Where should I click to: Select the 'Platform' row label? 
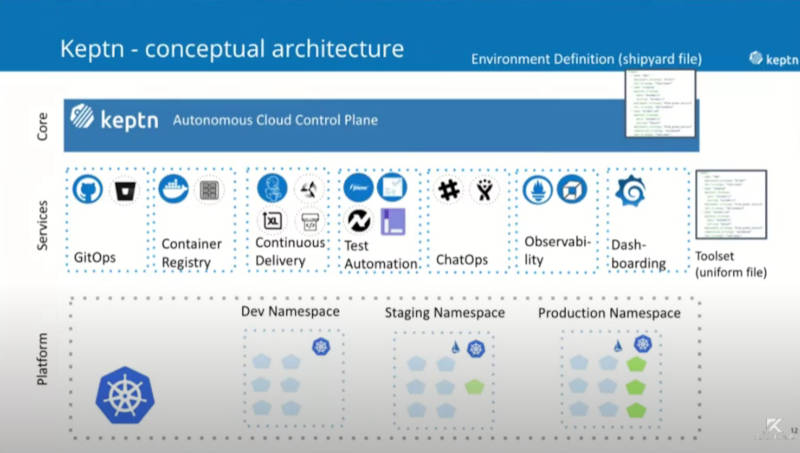click(x=42, y=359)
